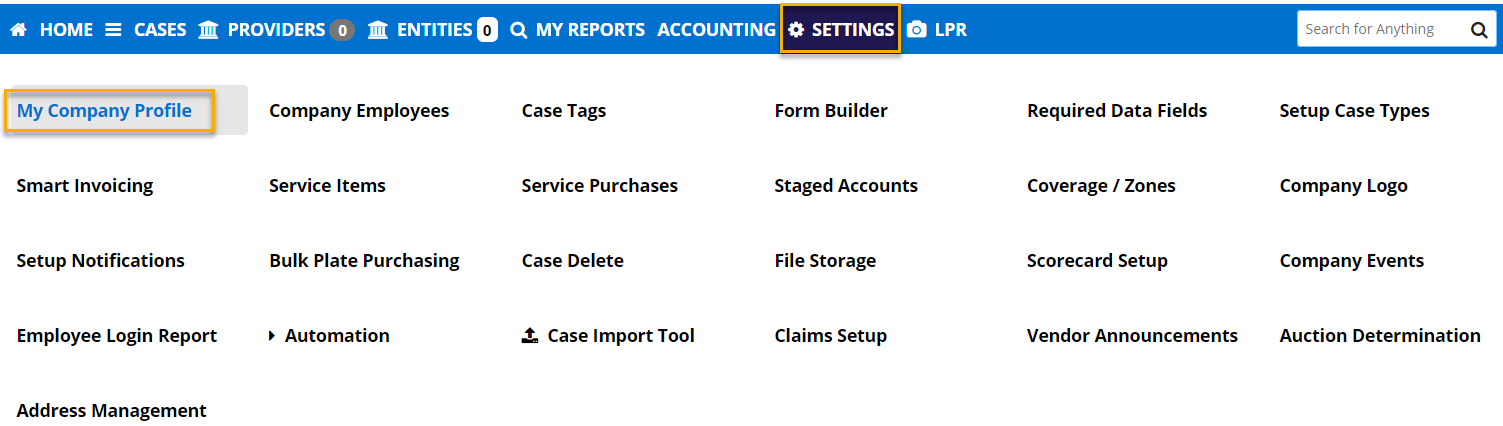Select the Automation menu entry
Viewport: 1503px width, 426px height.
pyautogui.click(x=337, y=336)
